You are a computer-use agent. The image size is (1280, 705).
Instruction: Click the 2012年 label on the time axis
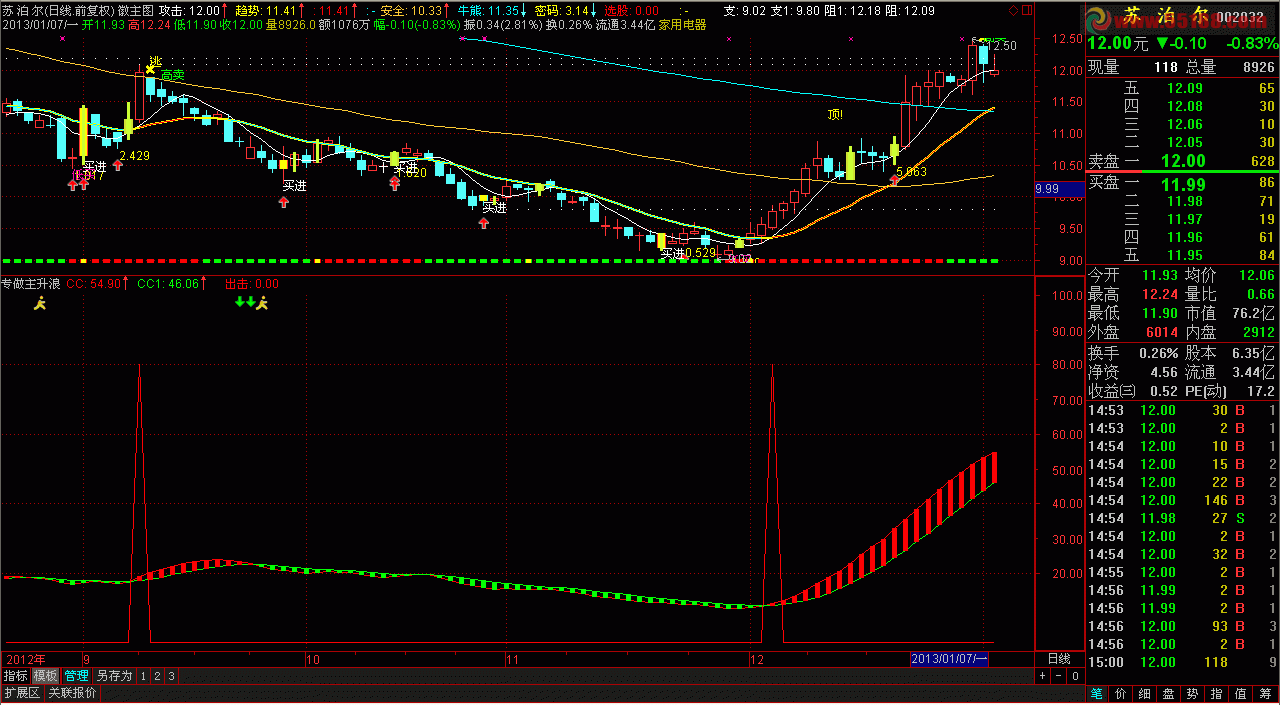(x=26, y=659)
